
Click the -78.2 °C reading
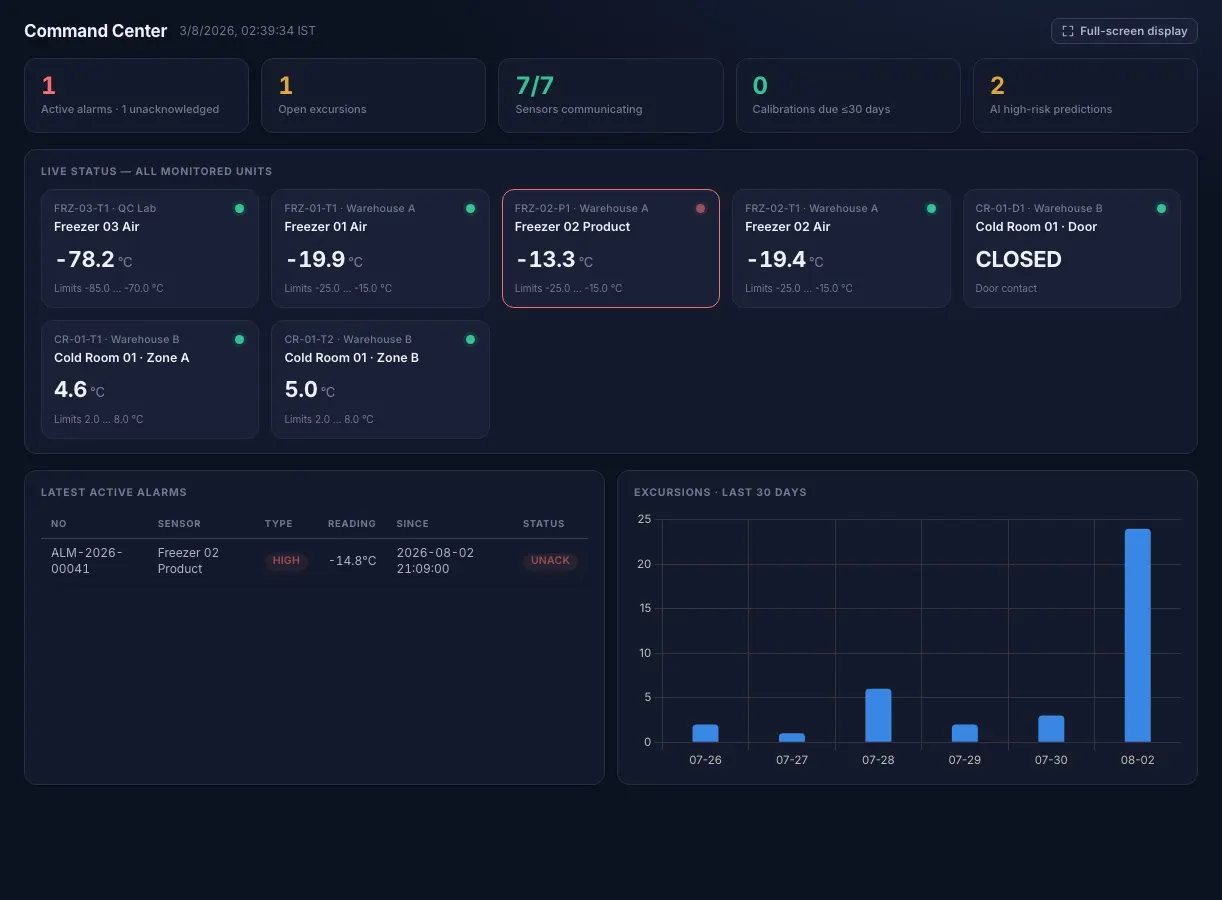coord(93,260)
